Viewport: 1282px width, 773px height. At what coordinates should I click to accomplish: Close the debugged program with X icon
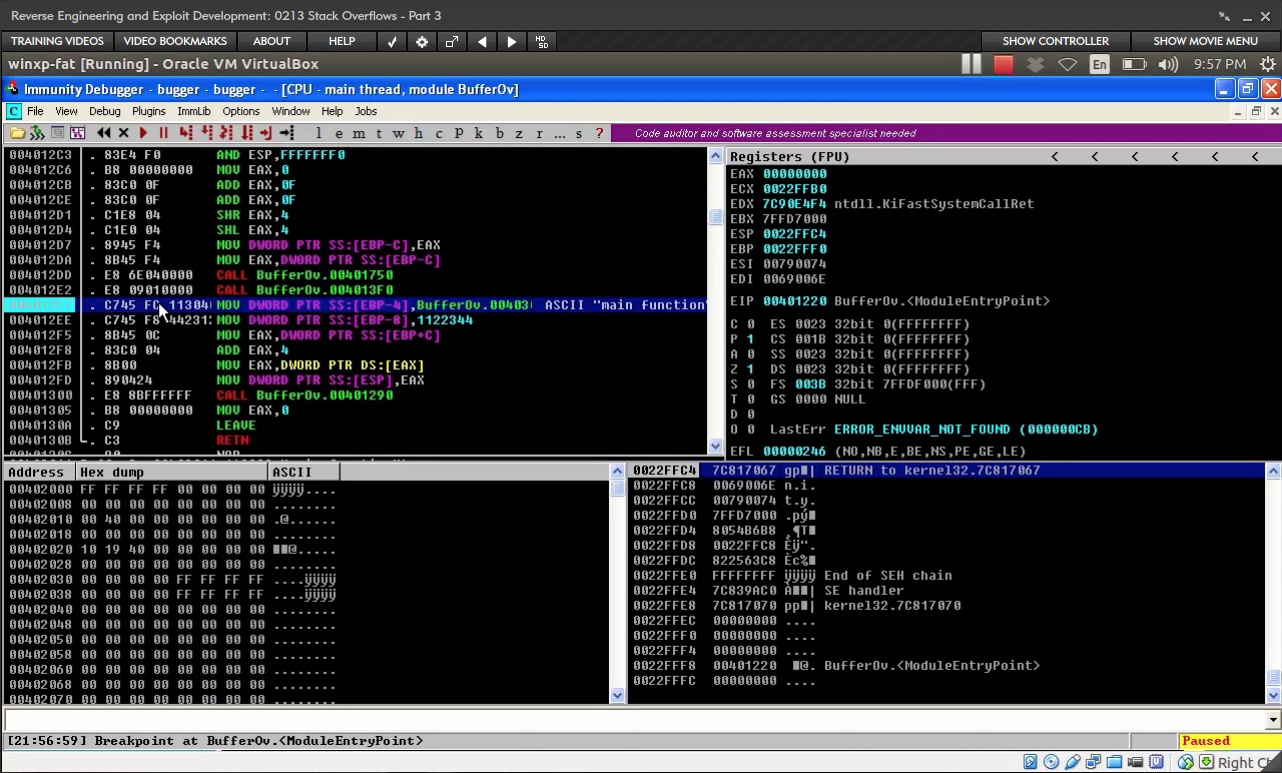[x=124, y=132]
